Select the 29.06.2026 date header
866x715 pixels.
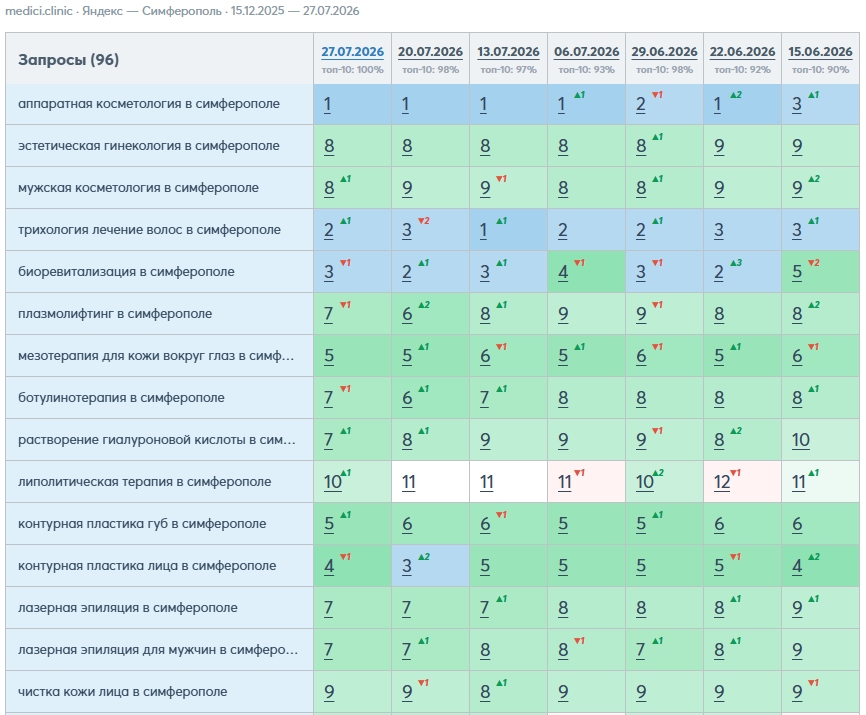[664, 52]
